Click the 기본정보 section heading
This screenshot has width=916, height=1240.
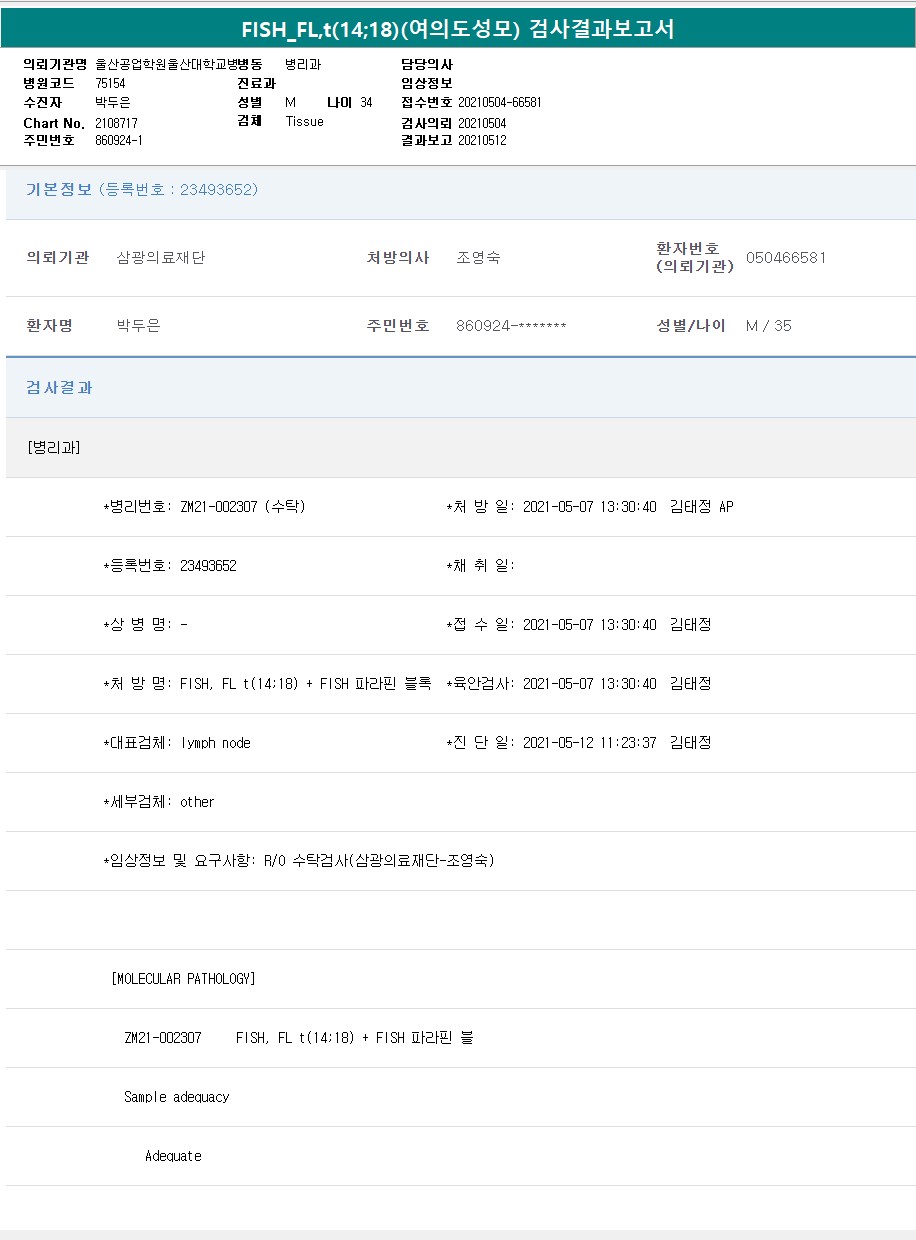pos(59,189)
